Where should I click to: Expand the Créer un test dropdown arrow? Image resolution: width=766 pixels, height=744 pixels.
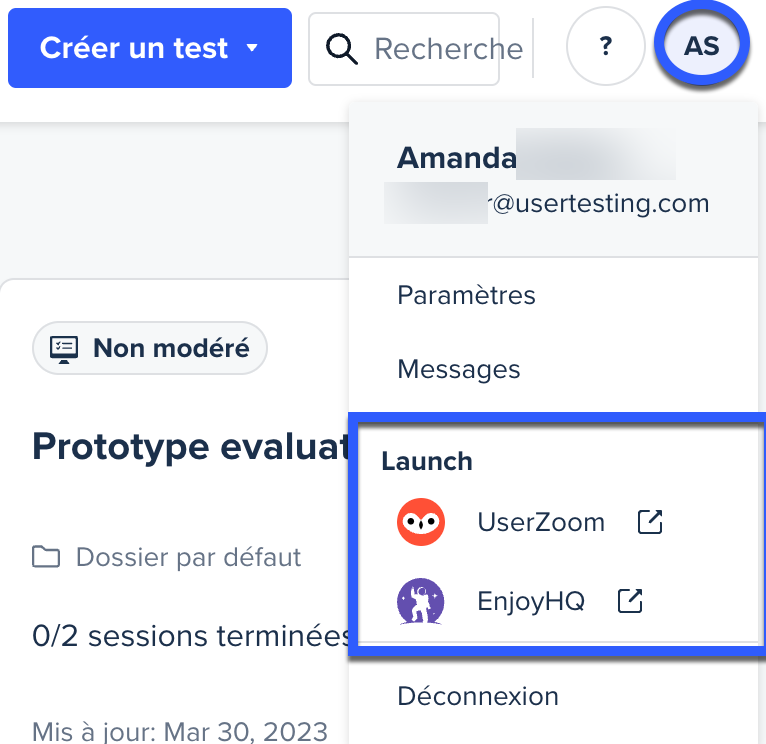coord(252,47)
